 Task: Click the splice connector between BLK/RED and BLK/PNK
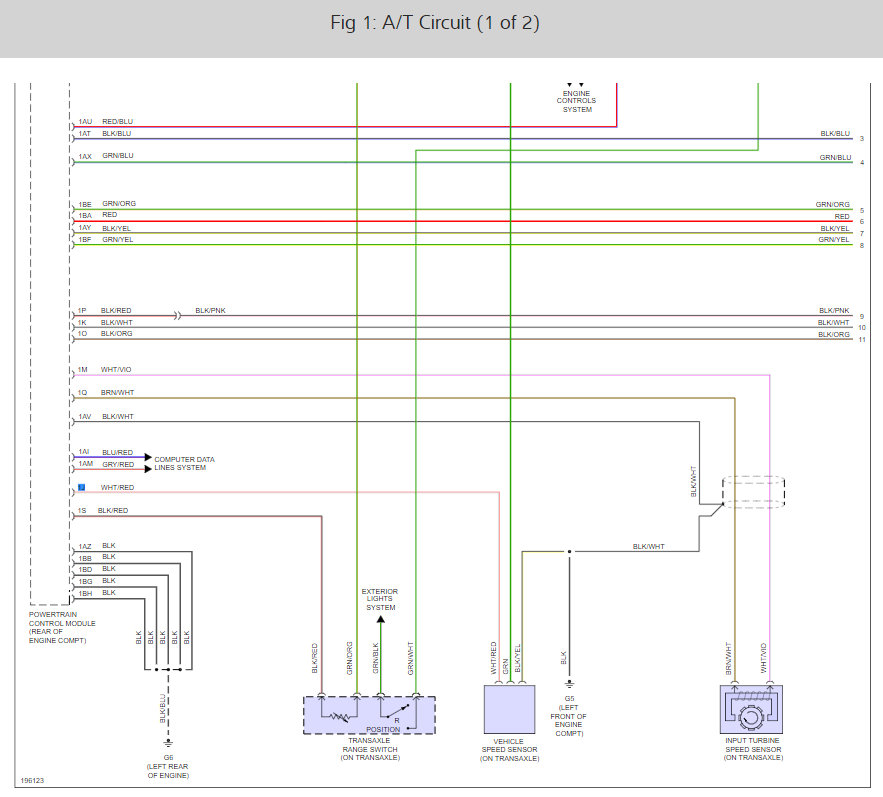point(177,316)
